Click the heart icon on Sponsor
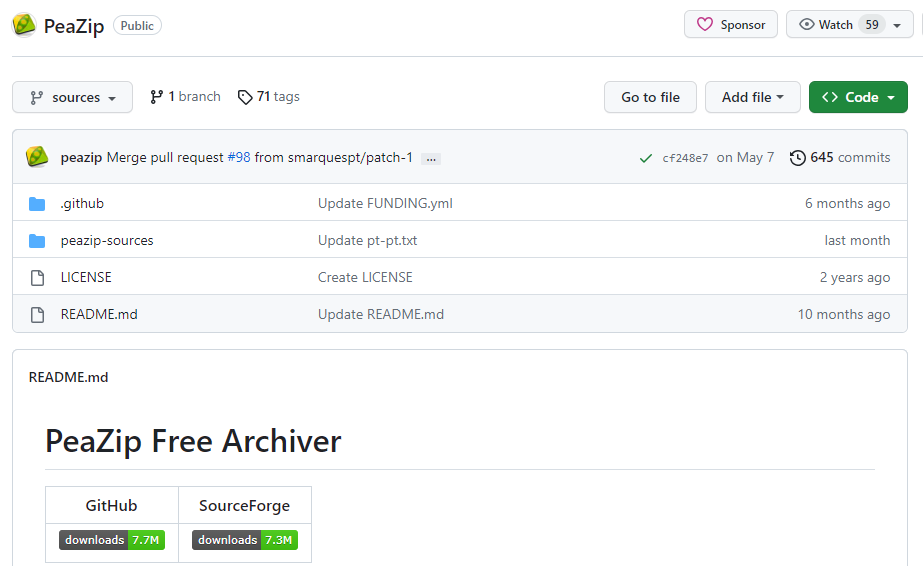This screenshot has width=923, height=566. point(705,24)
